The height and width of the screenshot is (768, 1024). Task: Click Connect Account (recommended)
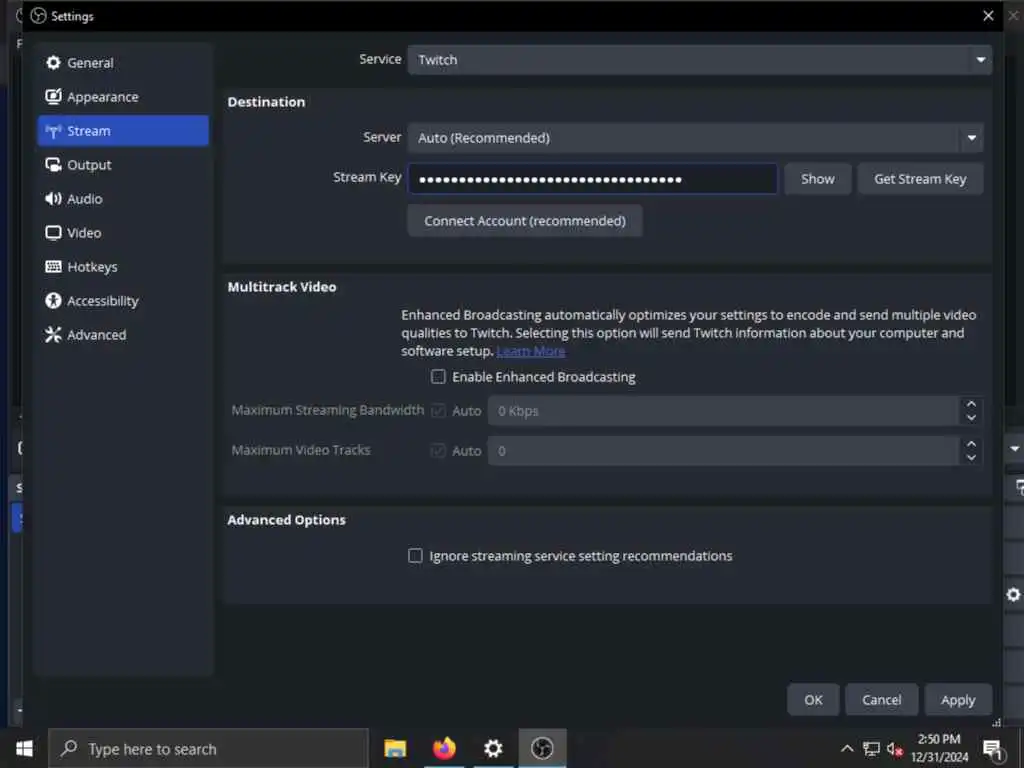click(524, 221)
